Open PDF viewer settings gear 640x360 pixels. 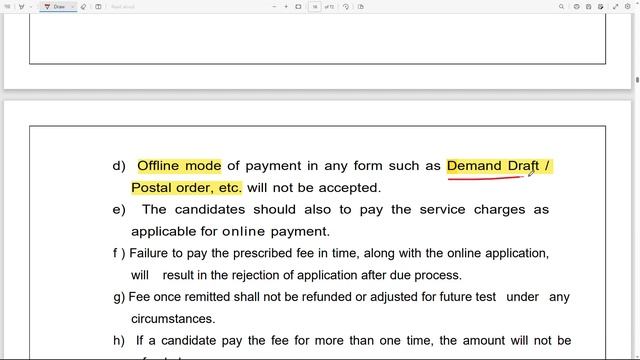628,7
